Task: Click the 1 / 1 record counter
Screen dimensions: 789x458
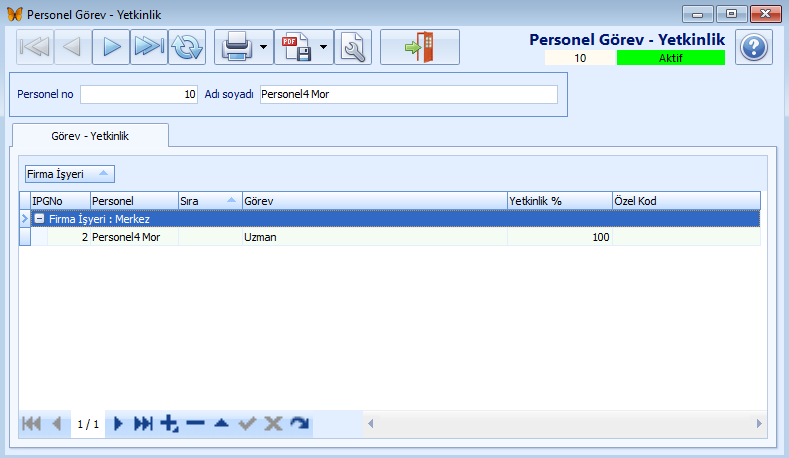Action: [x=88, y=424]
